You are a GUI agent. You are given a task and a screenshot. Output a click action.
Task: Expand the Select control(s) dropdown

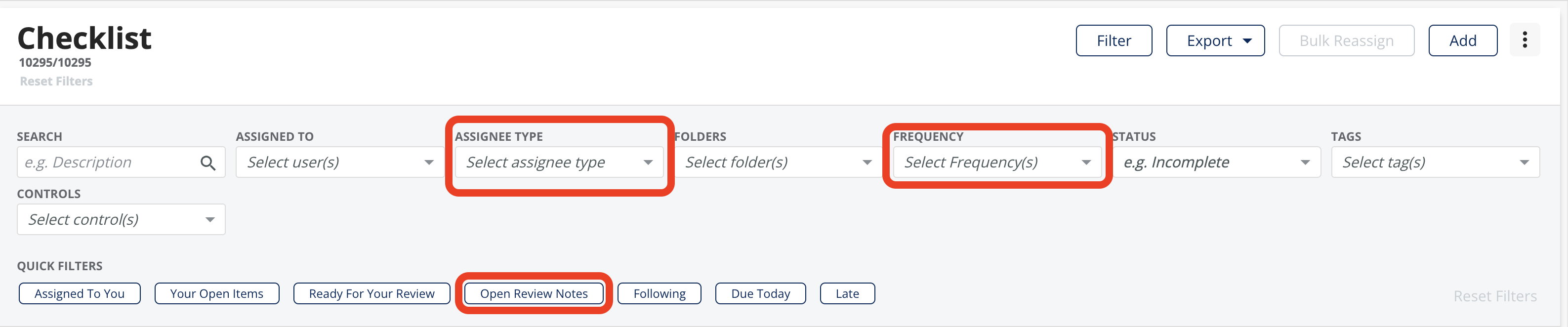121,219
